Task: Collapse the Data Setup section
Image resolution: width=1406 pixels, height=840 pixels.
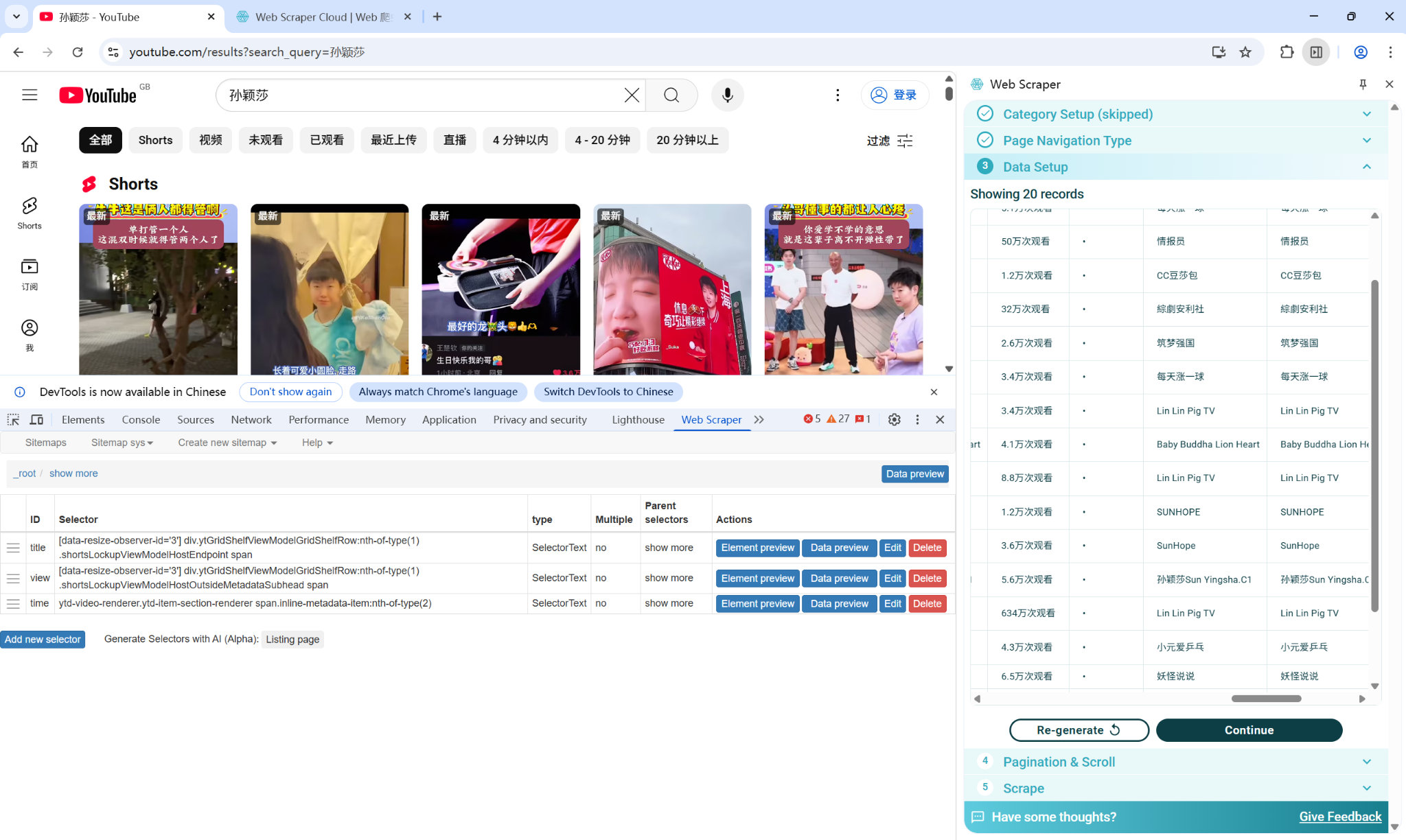Action: 1366,166
